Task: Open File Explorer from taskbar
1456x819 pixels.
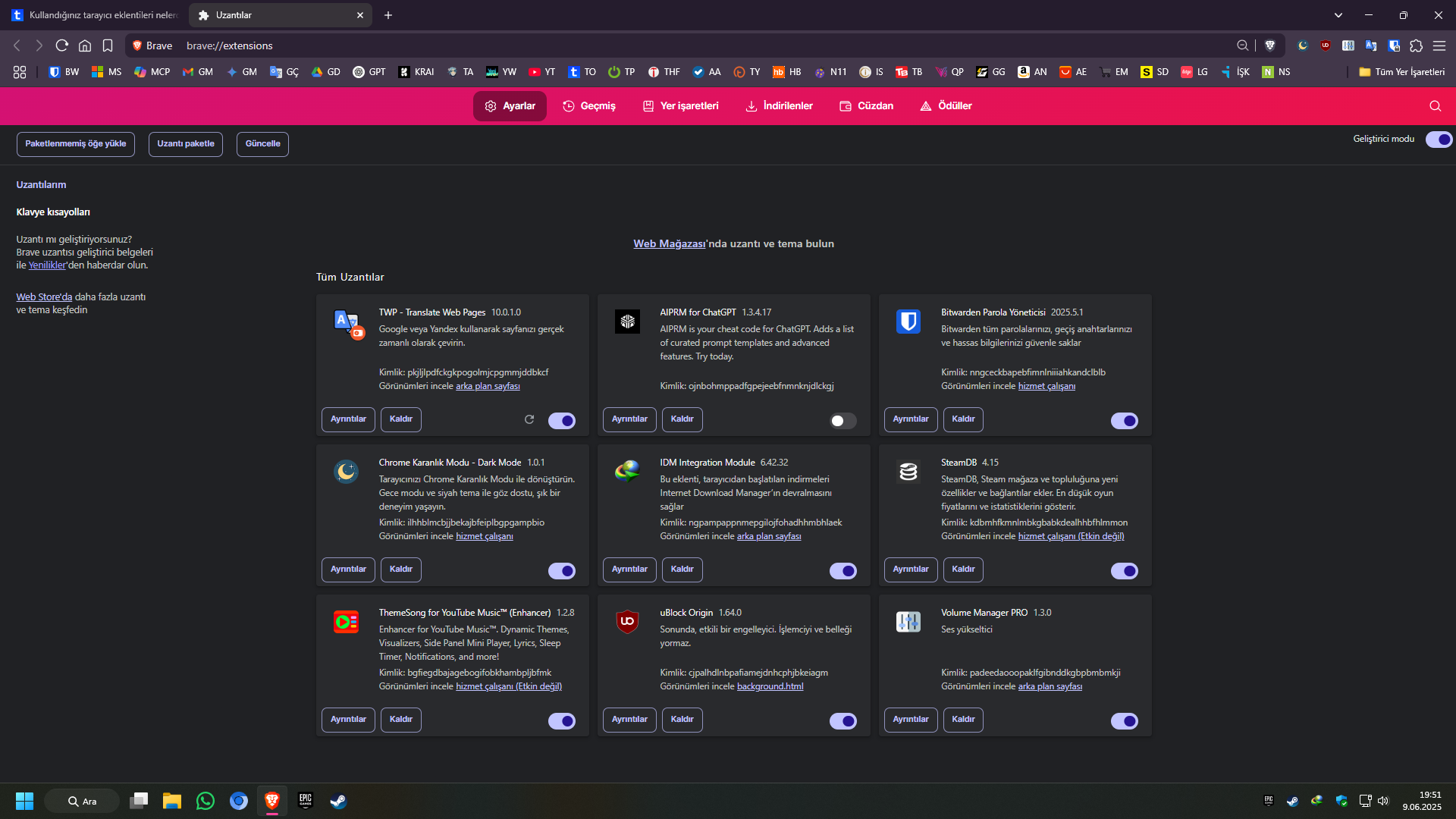Action: [172, 801]
